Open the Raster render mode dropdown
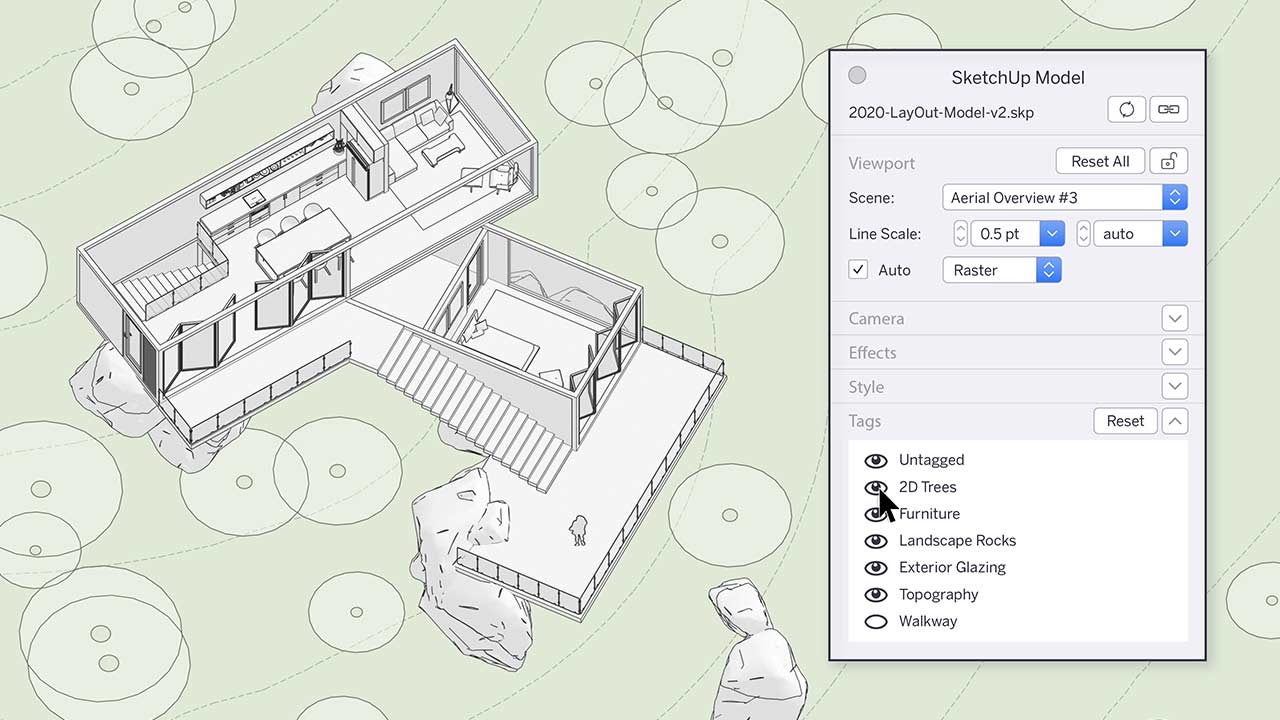 click(x=1001, y=270)
